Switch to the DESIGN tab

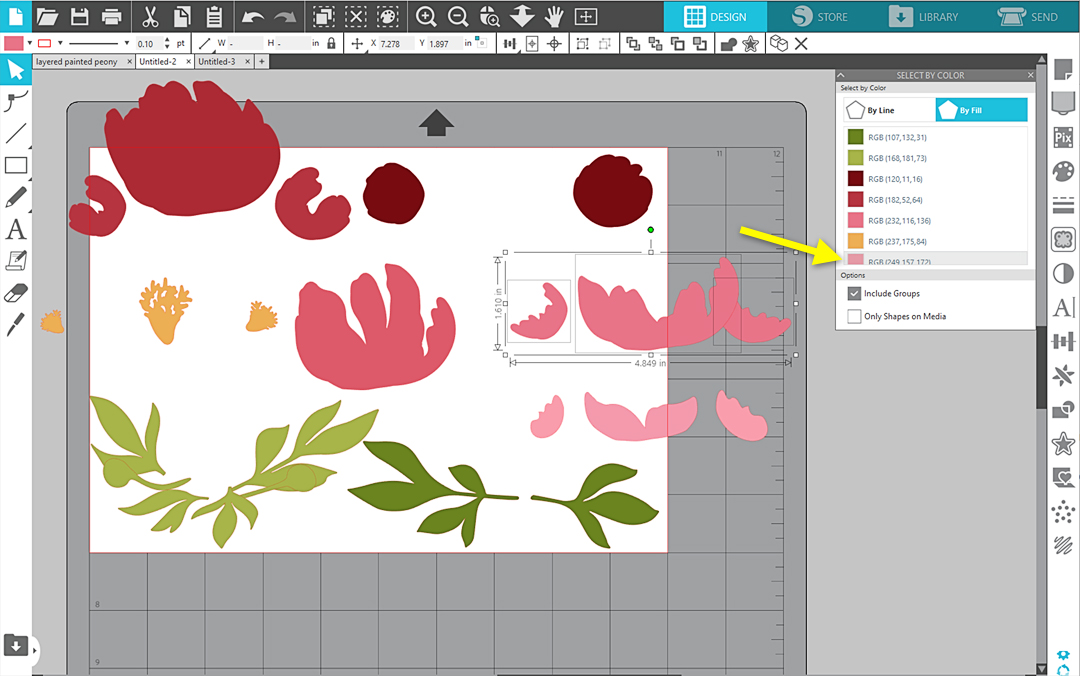click(715, 17)
